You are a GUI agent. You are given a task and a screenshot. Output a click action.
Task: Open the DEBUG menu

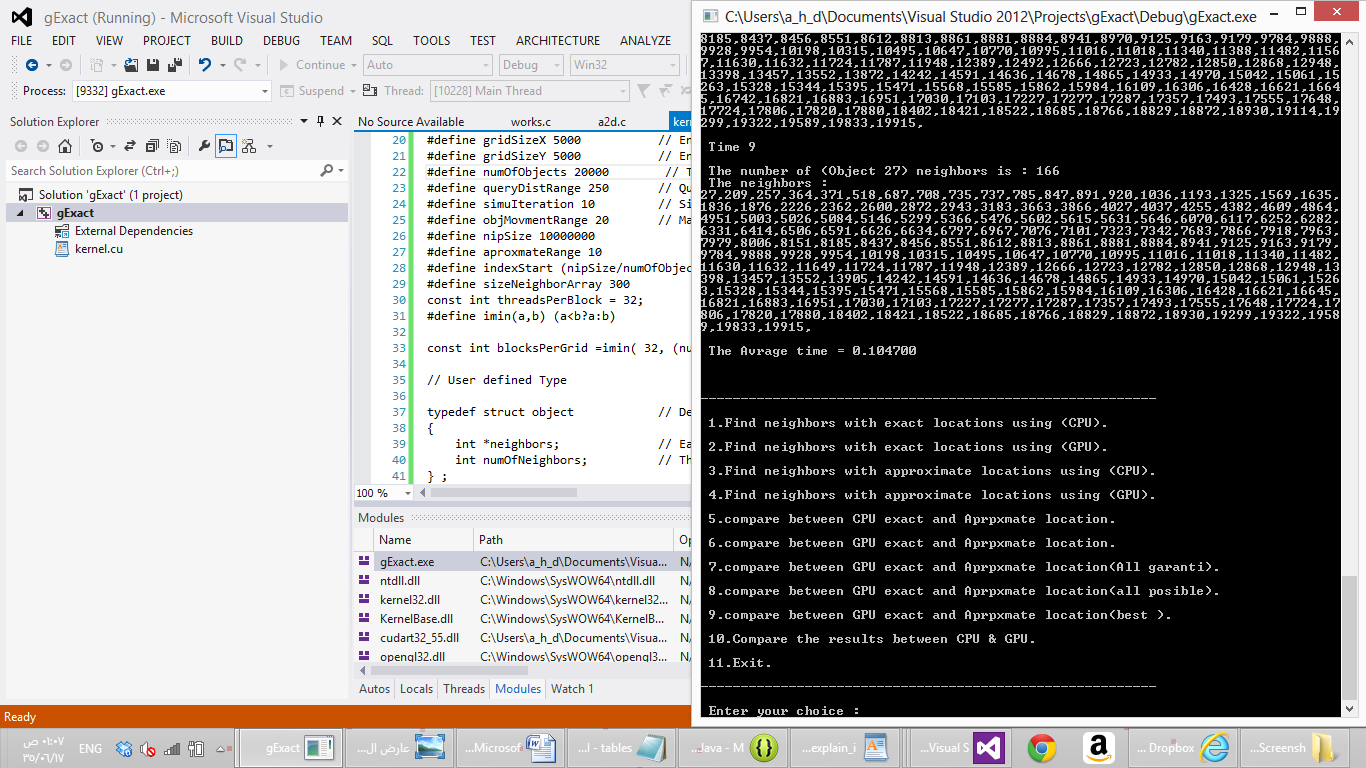(281, 41)
